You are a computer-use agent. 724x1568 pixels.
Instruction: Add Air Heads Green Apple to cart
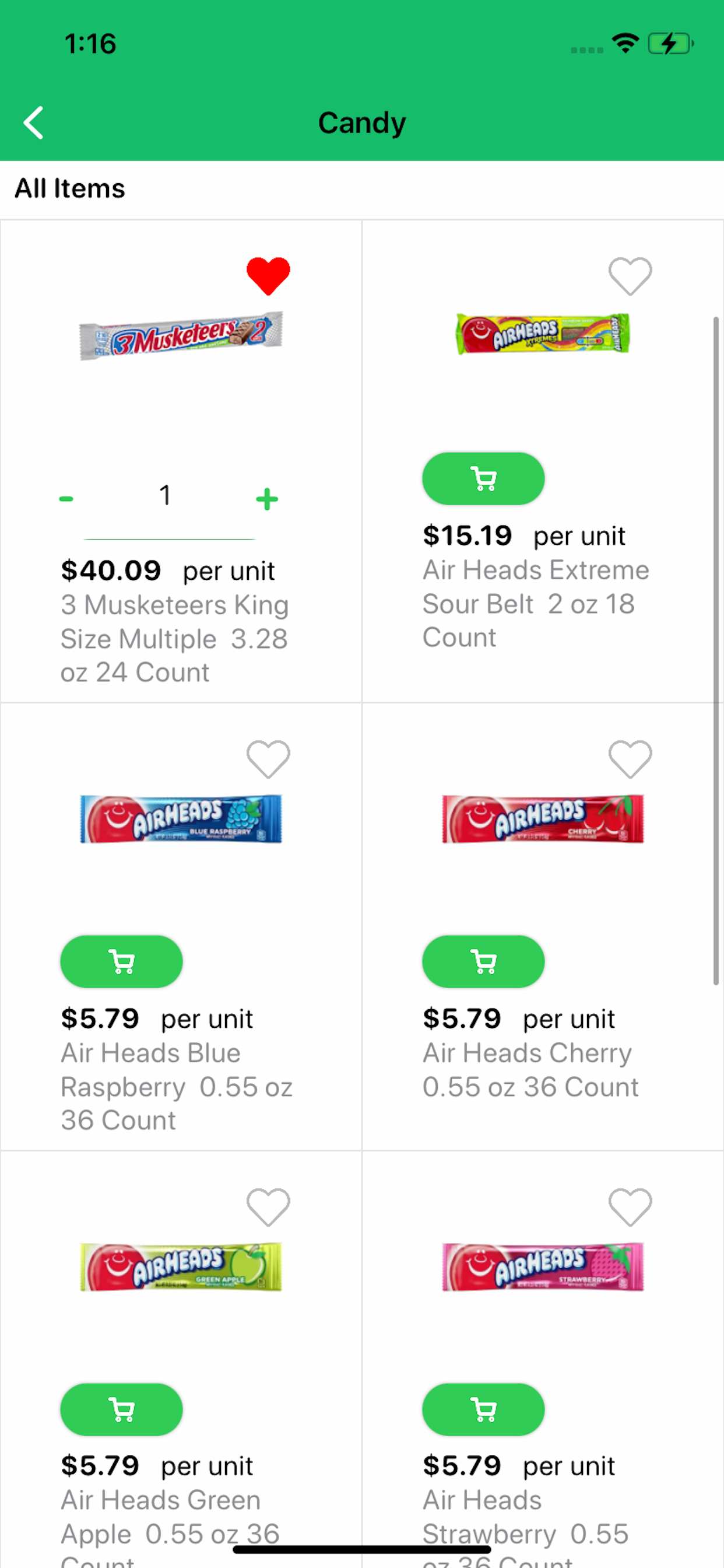121,1409
